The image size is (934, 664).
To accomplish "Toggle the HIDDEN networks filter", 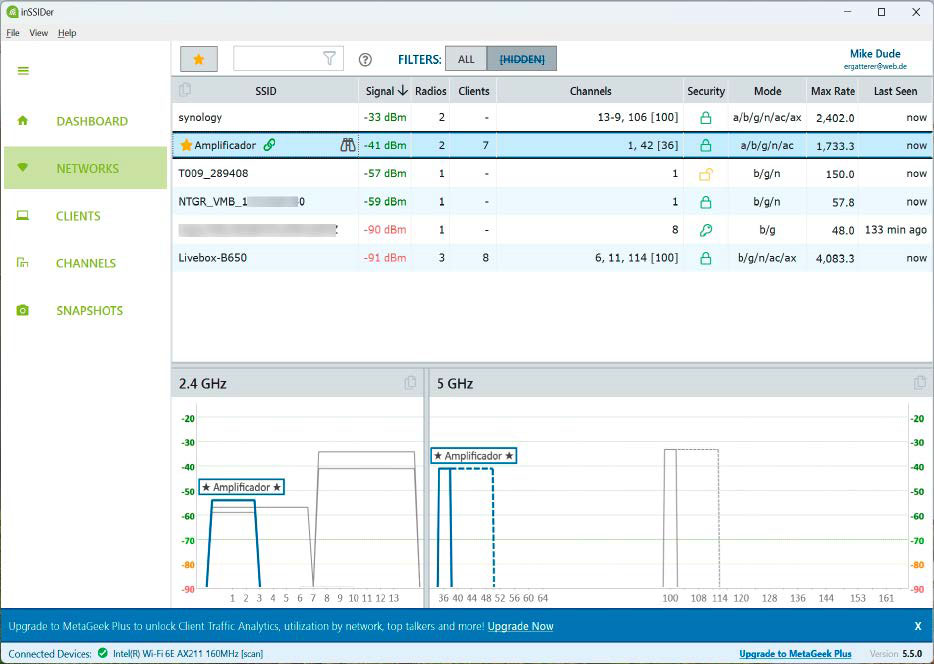I will pos(521,59).
